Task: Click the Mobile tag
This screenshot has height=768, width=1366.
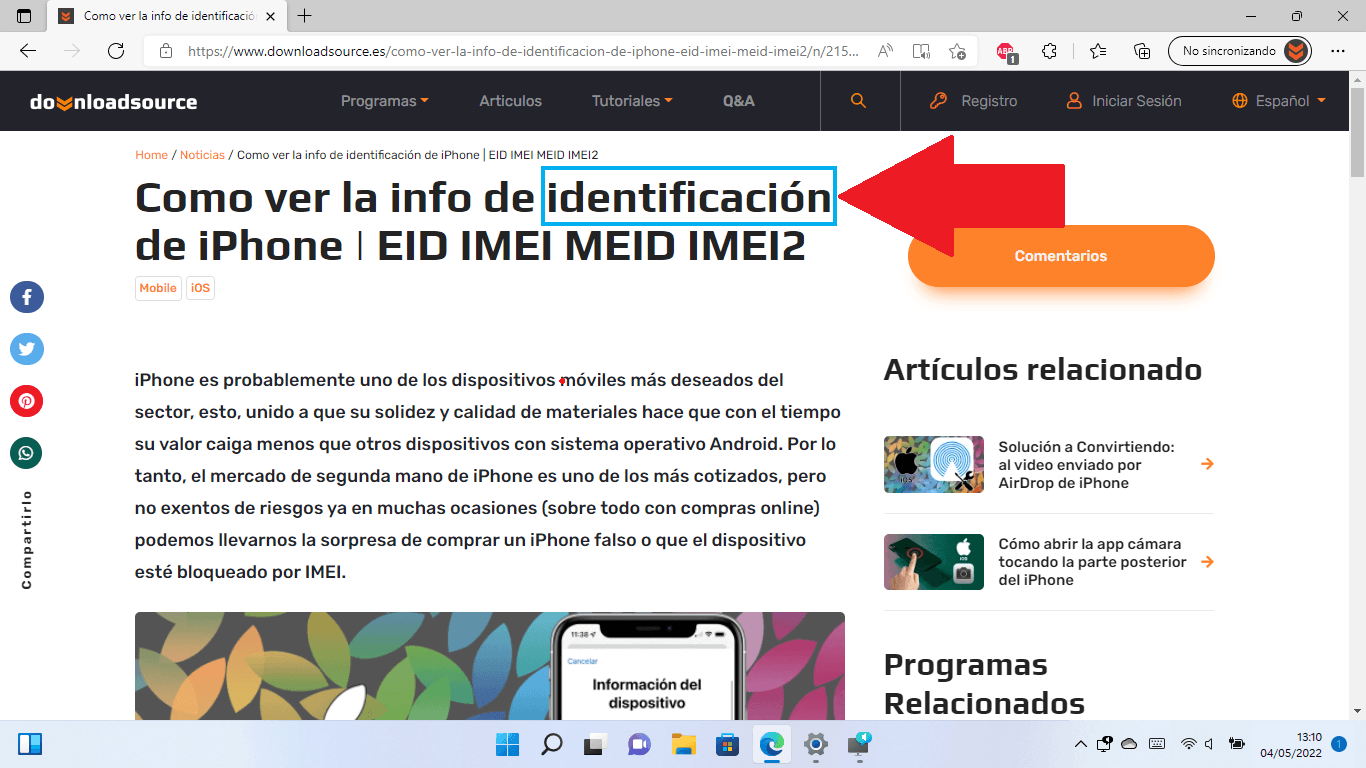Action: pyautogui.click(x=158, y=288)
